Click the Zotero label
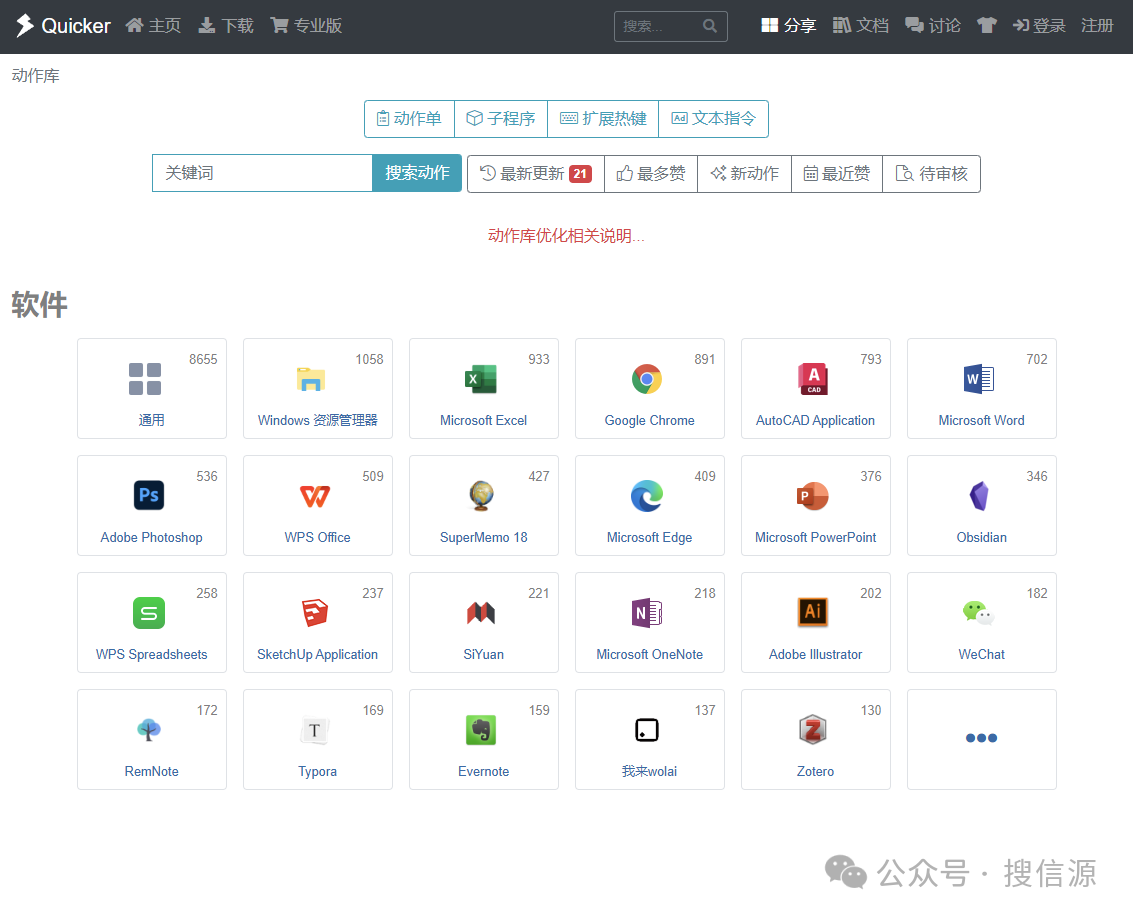 pos(815,772)
